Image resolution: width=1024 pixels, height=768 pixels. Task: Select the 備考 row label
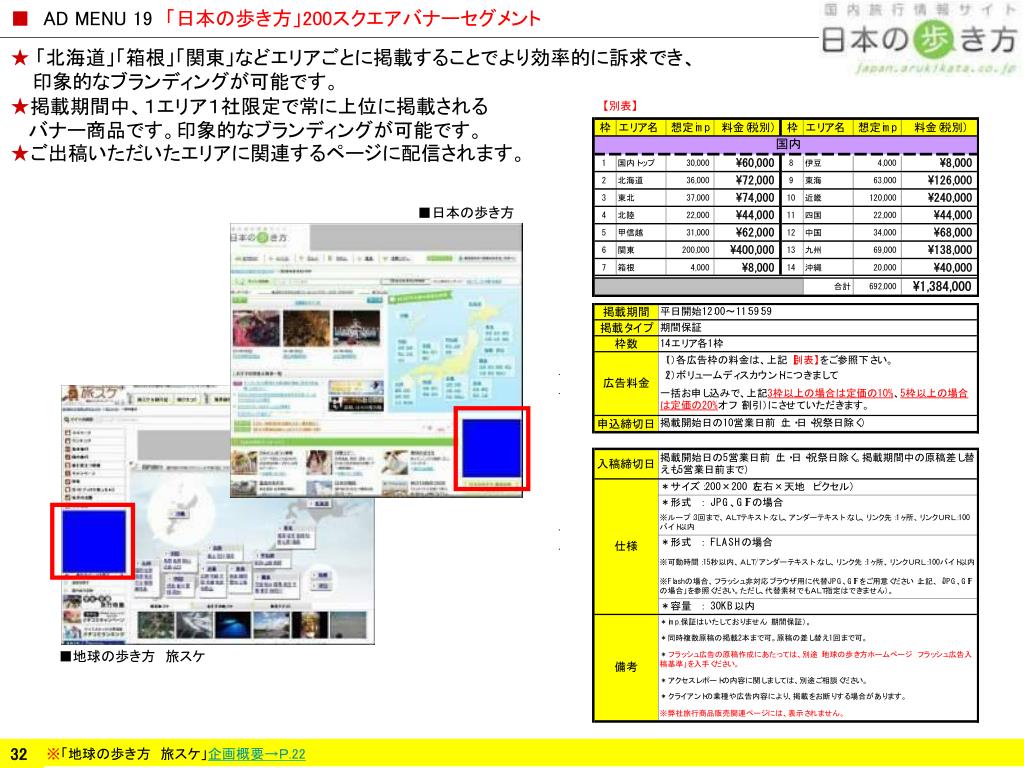coord(626,667)
